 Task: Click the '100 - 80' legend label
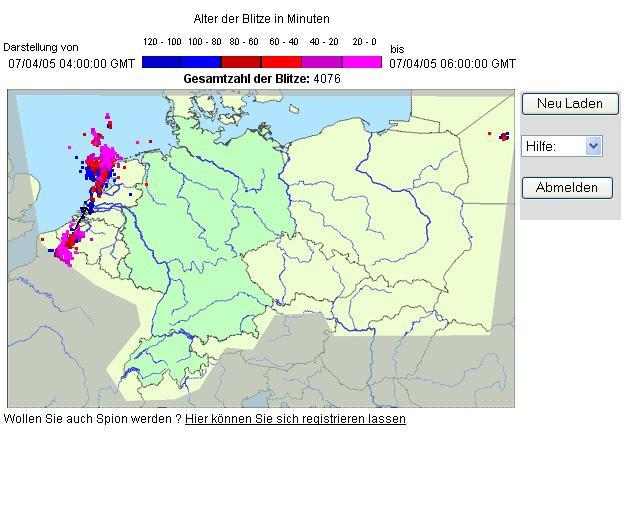click(204, 42)
